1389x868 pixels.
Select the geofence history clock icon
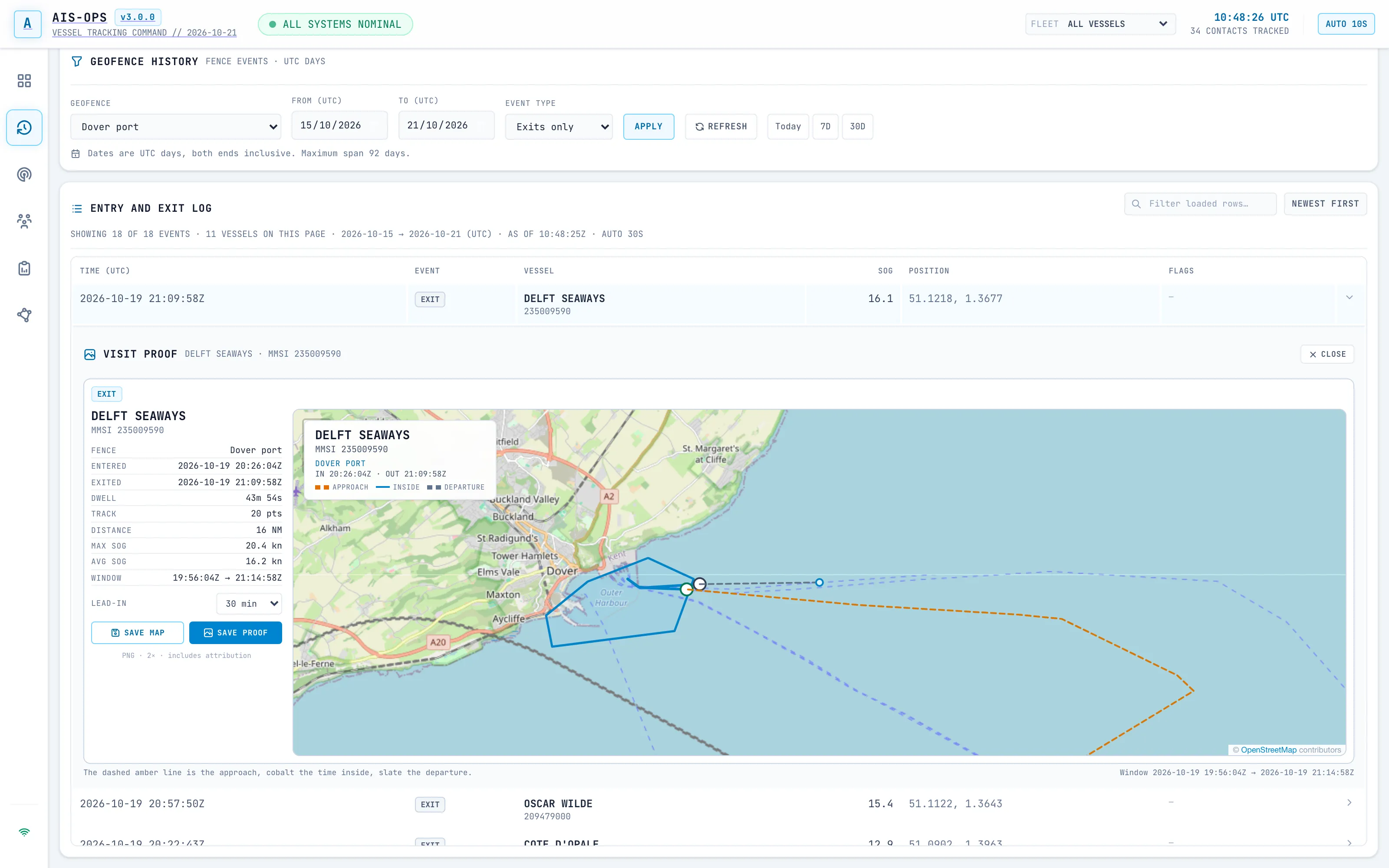pos(24,128)
